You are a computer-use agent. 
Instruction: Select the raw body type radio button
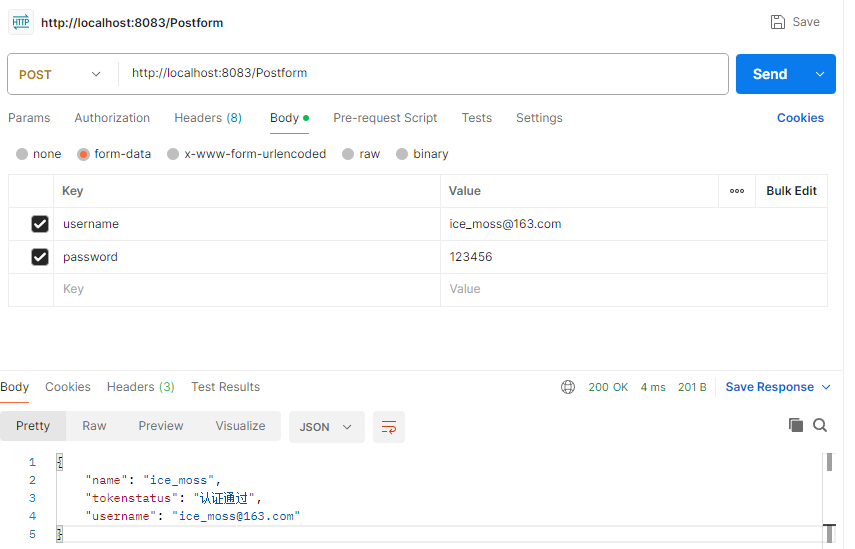pos(348,154)
